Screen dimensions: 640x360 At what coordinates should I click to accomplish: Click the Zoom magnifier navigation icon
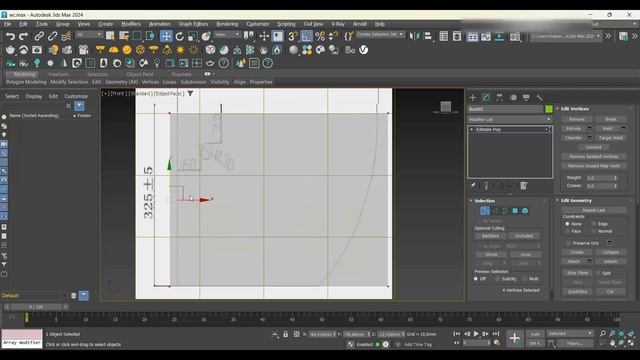point(602,334)
